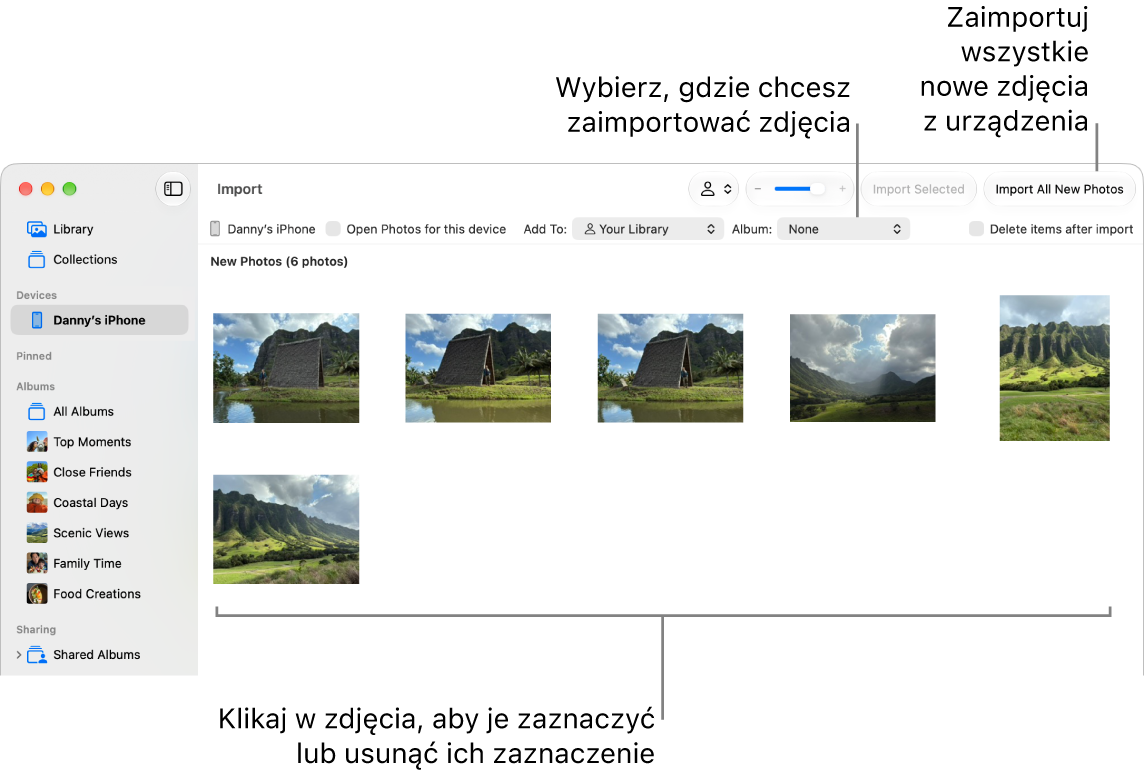The height and width of the screenshot is (771, 1144).
Task: Select the second-row green mountain slope photo
Action: pyautogui.click(x=286, y=530)
